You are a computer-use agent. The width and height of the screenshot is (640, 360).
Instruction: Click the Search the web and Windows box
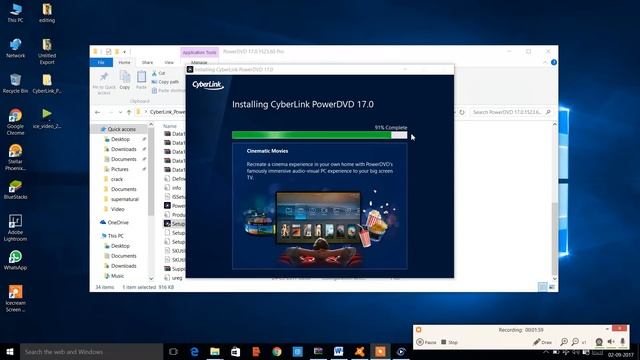pyautogui.click(x=91, y=351)
